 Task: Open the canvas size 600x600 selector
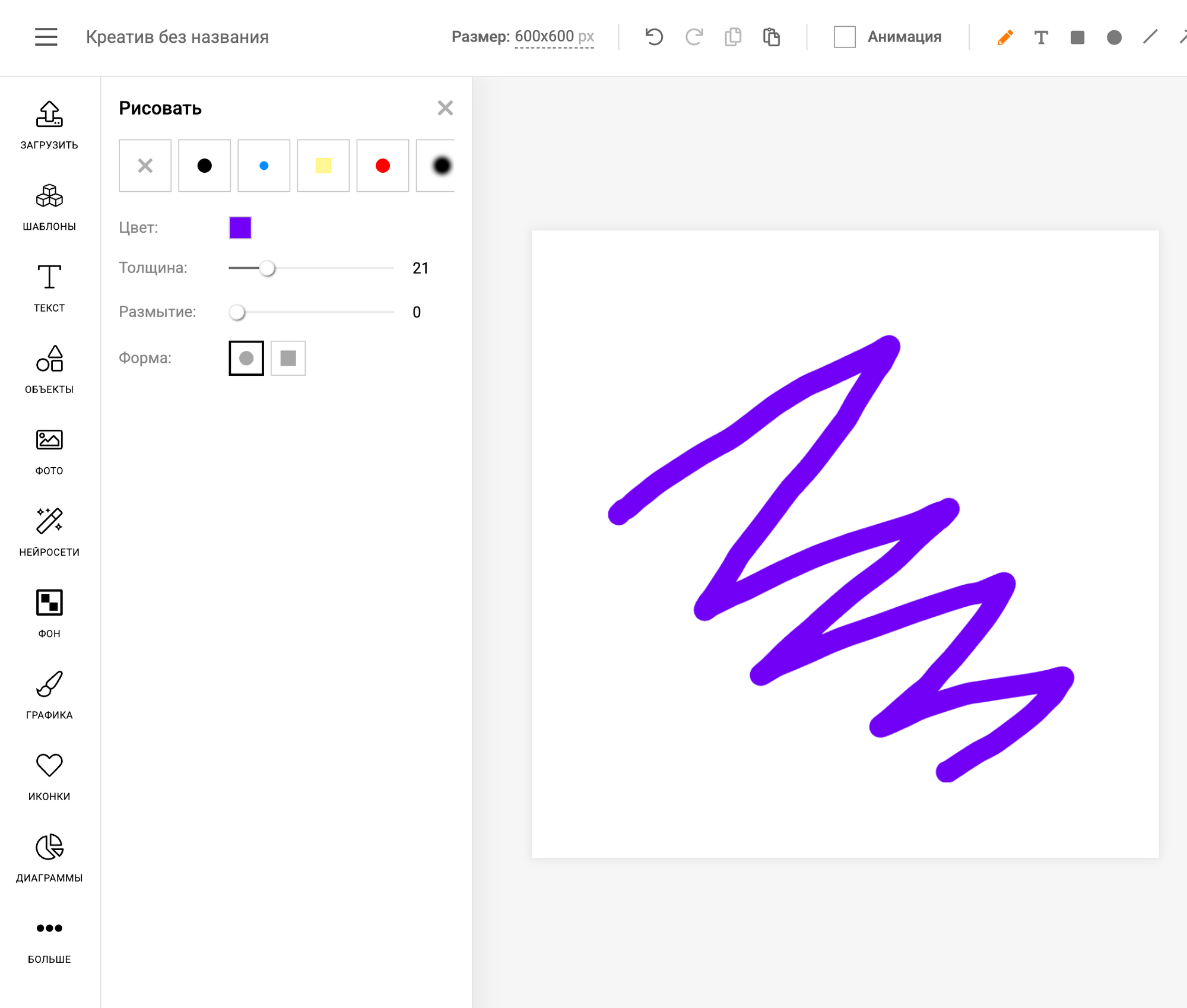(x=553, y=37)
